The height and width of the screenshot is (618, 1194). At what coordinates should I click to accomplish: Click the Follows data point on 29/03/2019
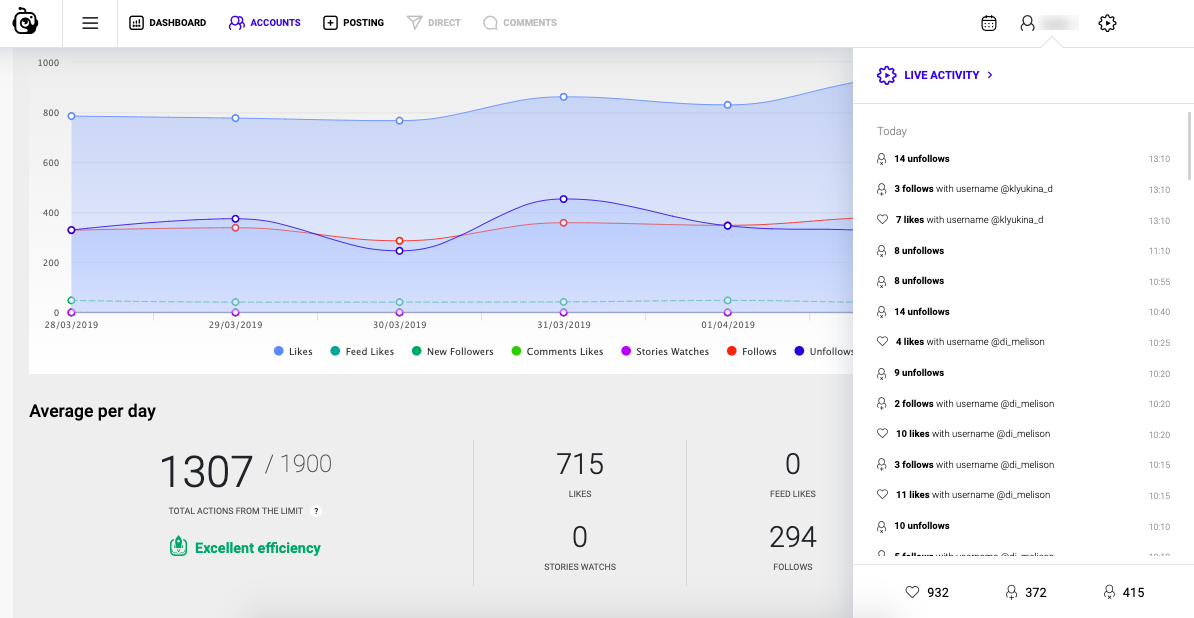pos(235,228)
